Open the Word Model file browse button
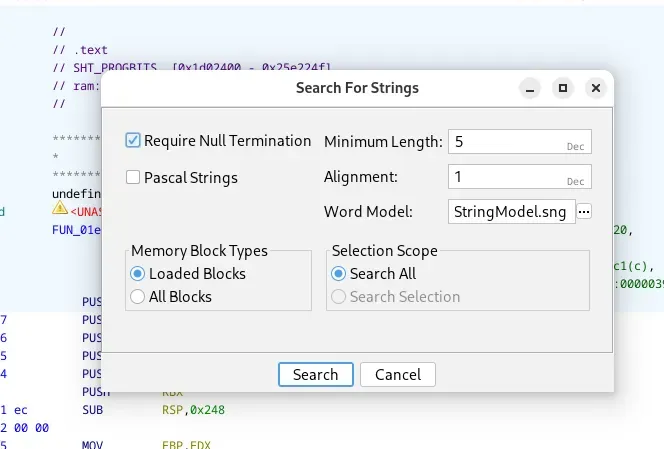Image resolution: width=664 pixels, height=449 pixels. pyautogui.click(x=585, y=212)
